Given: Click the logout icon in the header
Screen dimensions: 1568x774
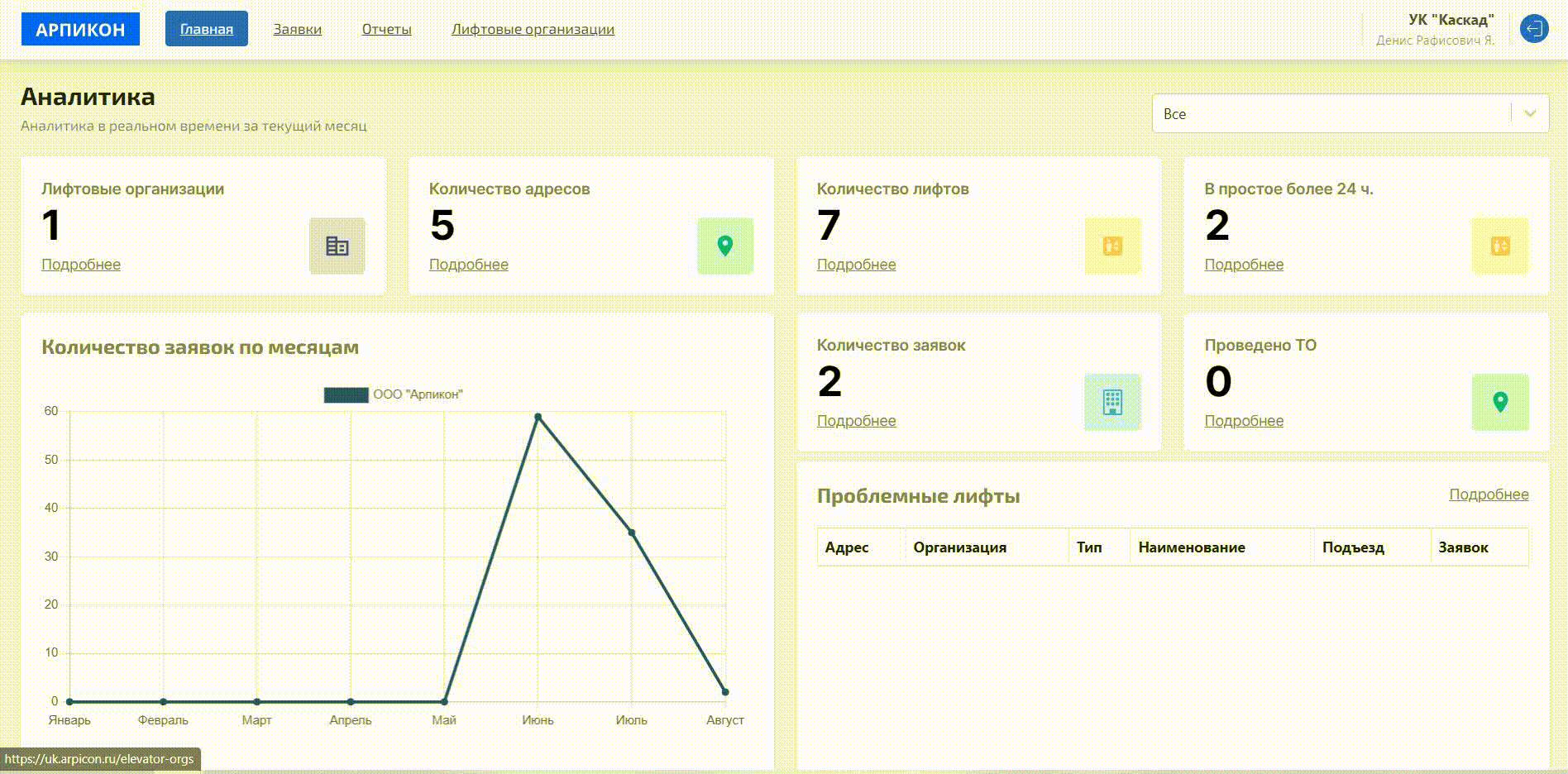Looking at the screenshot, I should click(1534, 29).
